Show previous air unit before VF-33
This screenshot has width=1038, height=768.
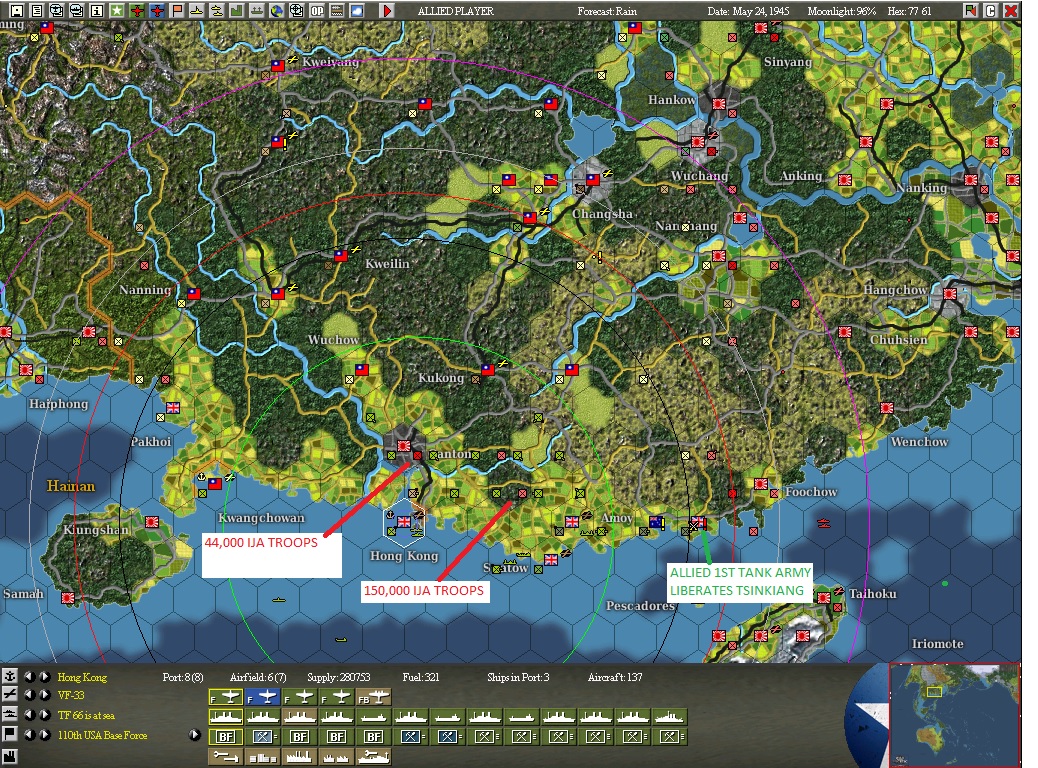tap(29, 695)
